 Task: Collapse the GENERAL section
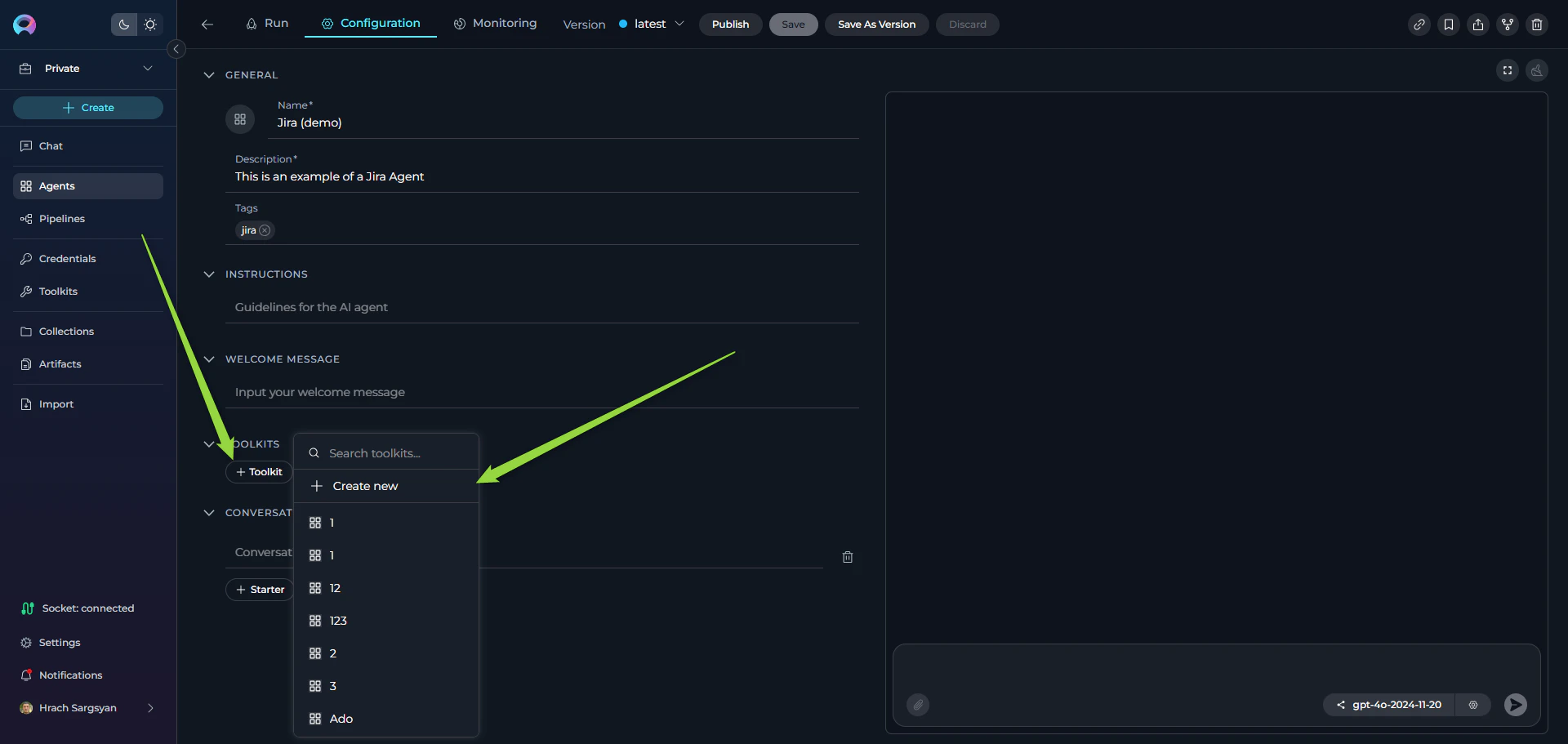pyautogui.click(x=209, y=74)
